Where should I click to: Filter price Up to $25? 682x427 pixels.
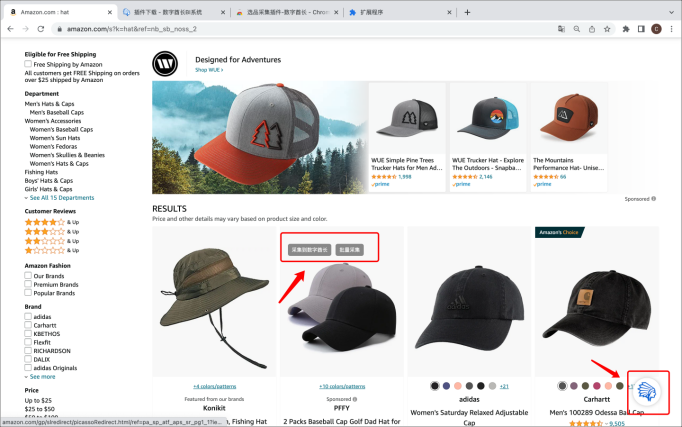(38, 400)
